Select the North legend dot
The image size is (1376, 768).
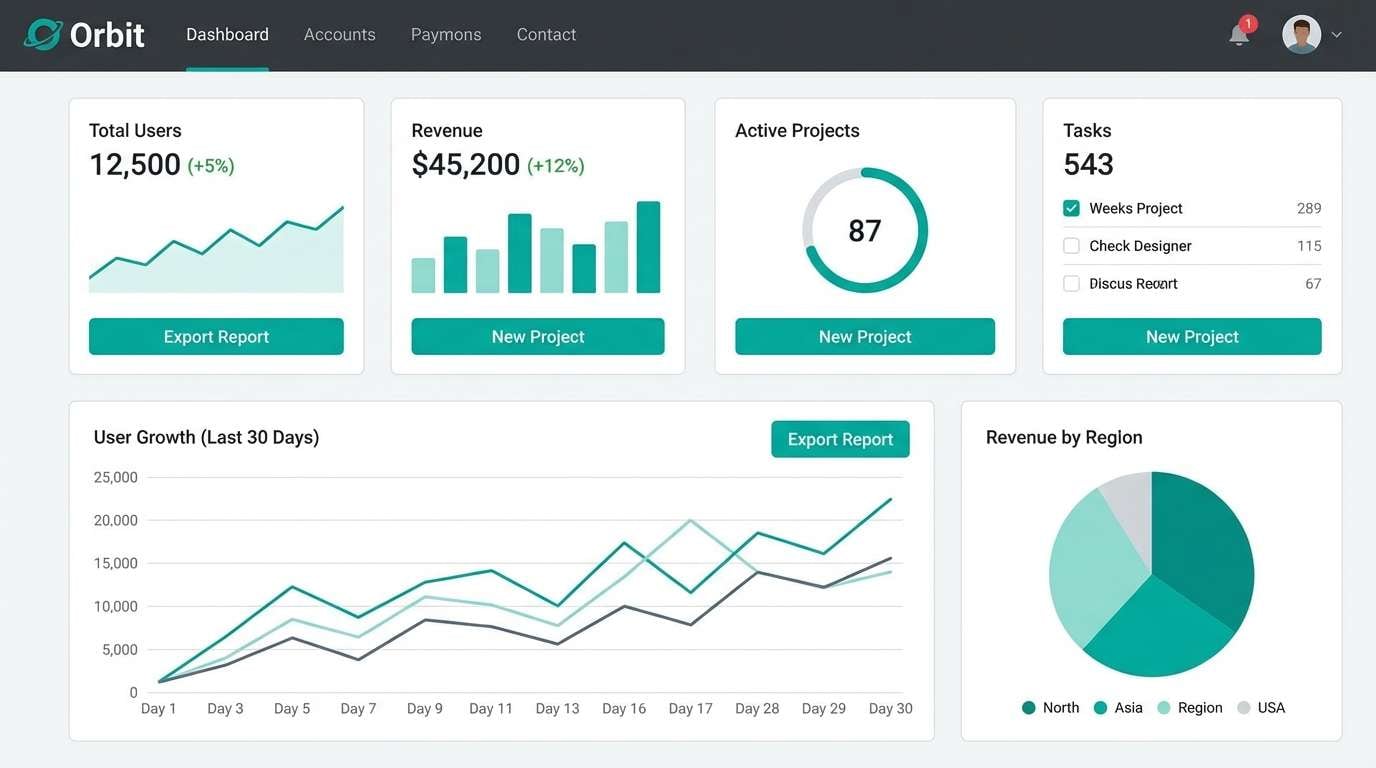tap(1029, 707)
